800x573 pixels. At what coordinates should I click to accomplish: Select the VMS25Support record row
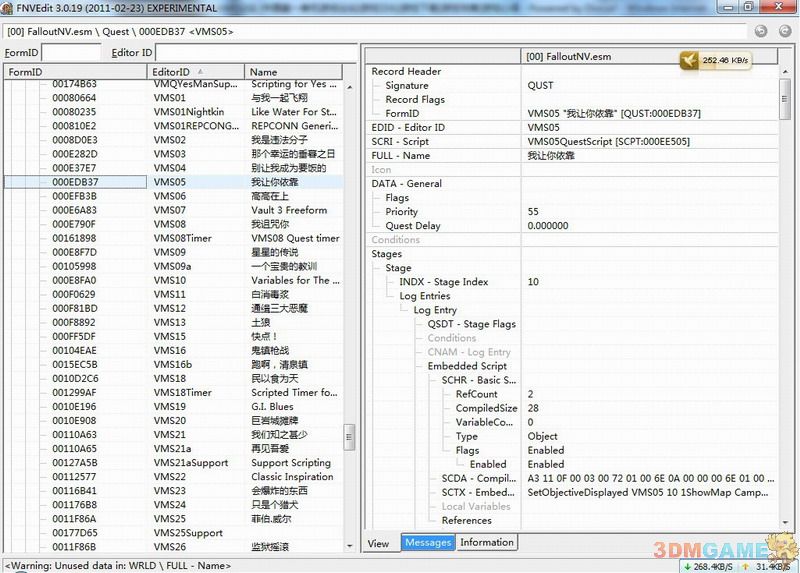(x=173, y=533)
